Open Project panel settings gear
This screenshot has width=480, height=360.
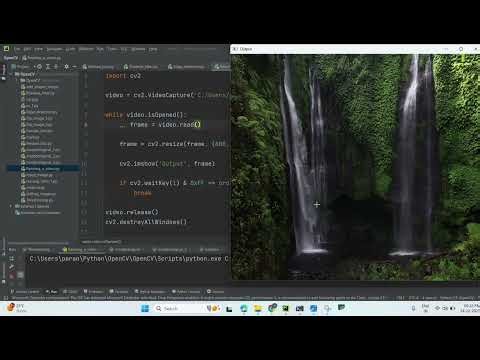pyautogui.click(x=66, y=67)
